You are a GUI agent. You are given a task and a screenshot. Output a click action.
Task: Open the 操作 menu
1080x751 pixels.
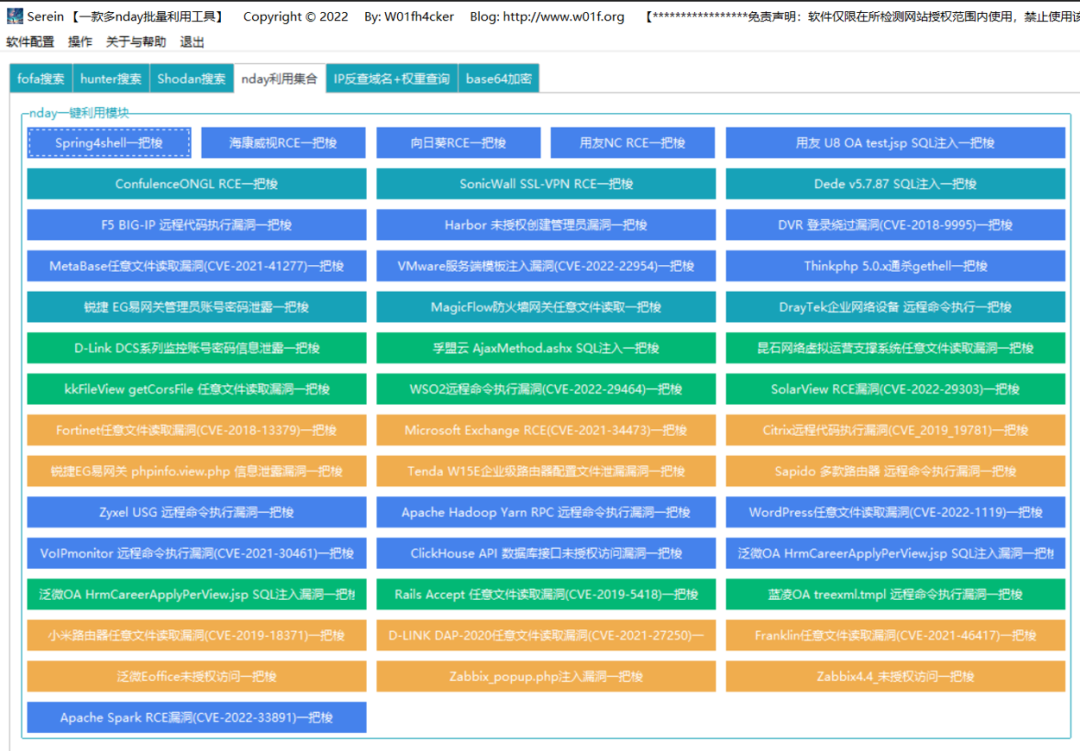coord(80,42)
